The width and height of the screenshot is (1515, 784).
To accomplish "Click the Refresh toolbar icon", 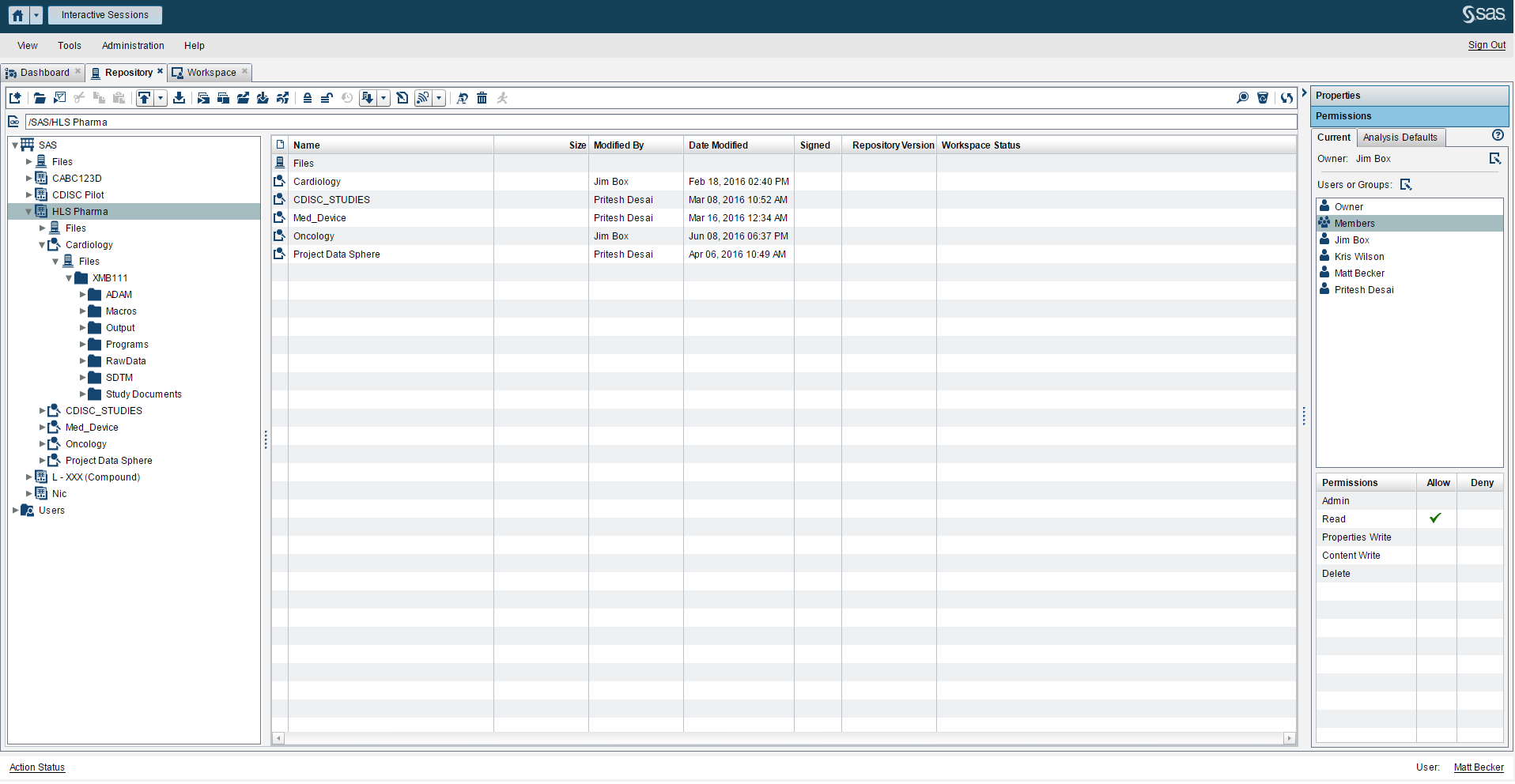I will 1286,97.
